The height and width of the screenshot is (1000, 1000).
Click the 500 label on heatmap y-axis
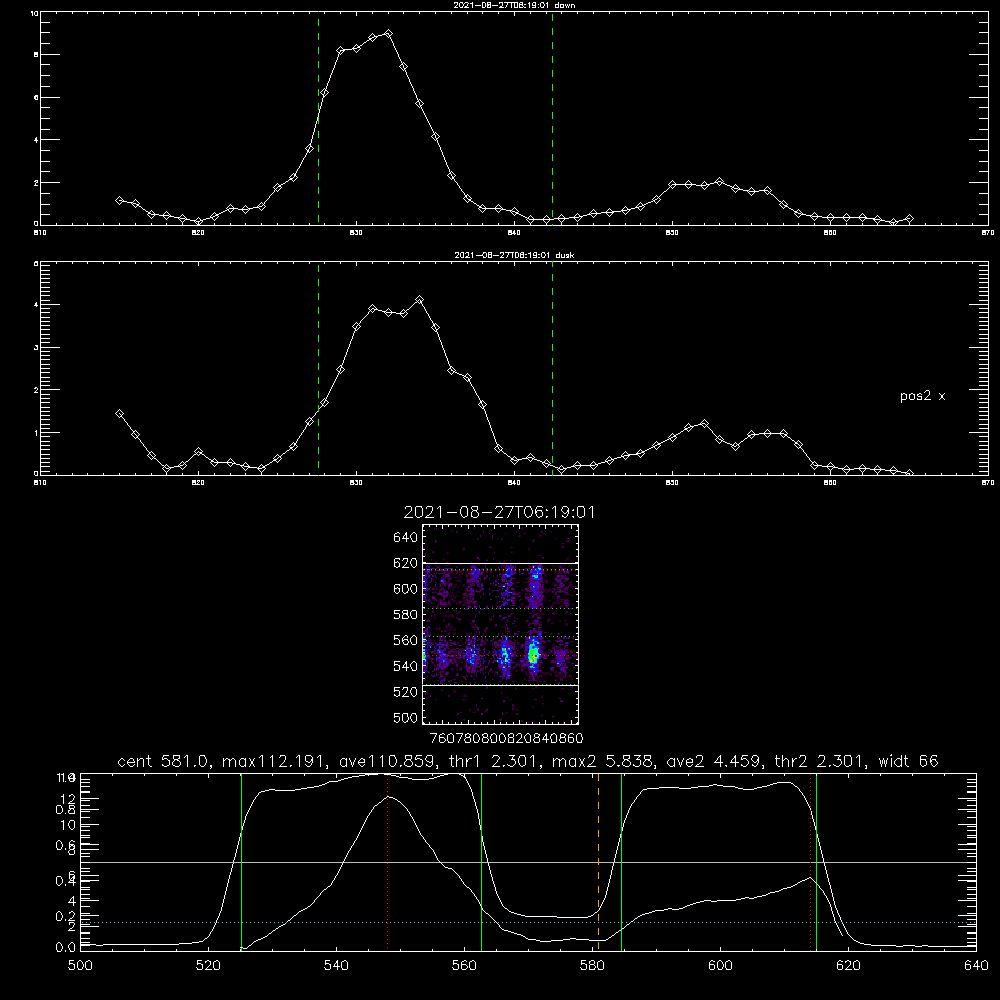(x=406, y=717)
